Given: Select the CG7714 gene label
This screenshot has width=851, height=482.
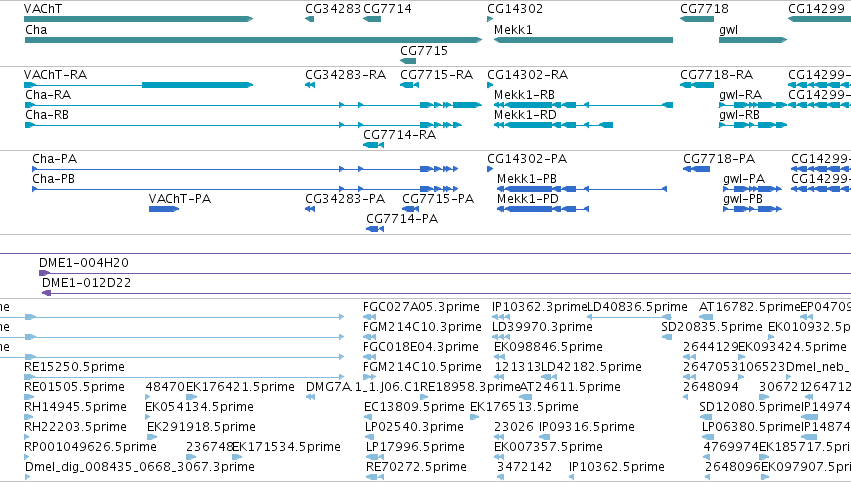Looking at the screenshot, I should click(388, 9).
